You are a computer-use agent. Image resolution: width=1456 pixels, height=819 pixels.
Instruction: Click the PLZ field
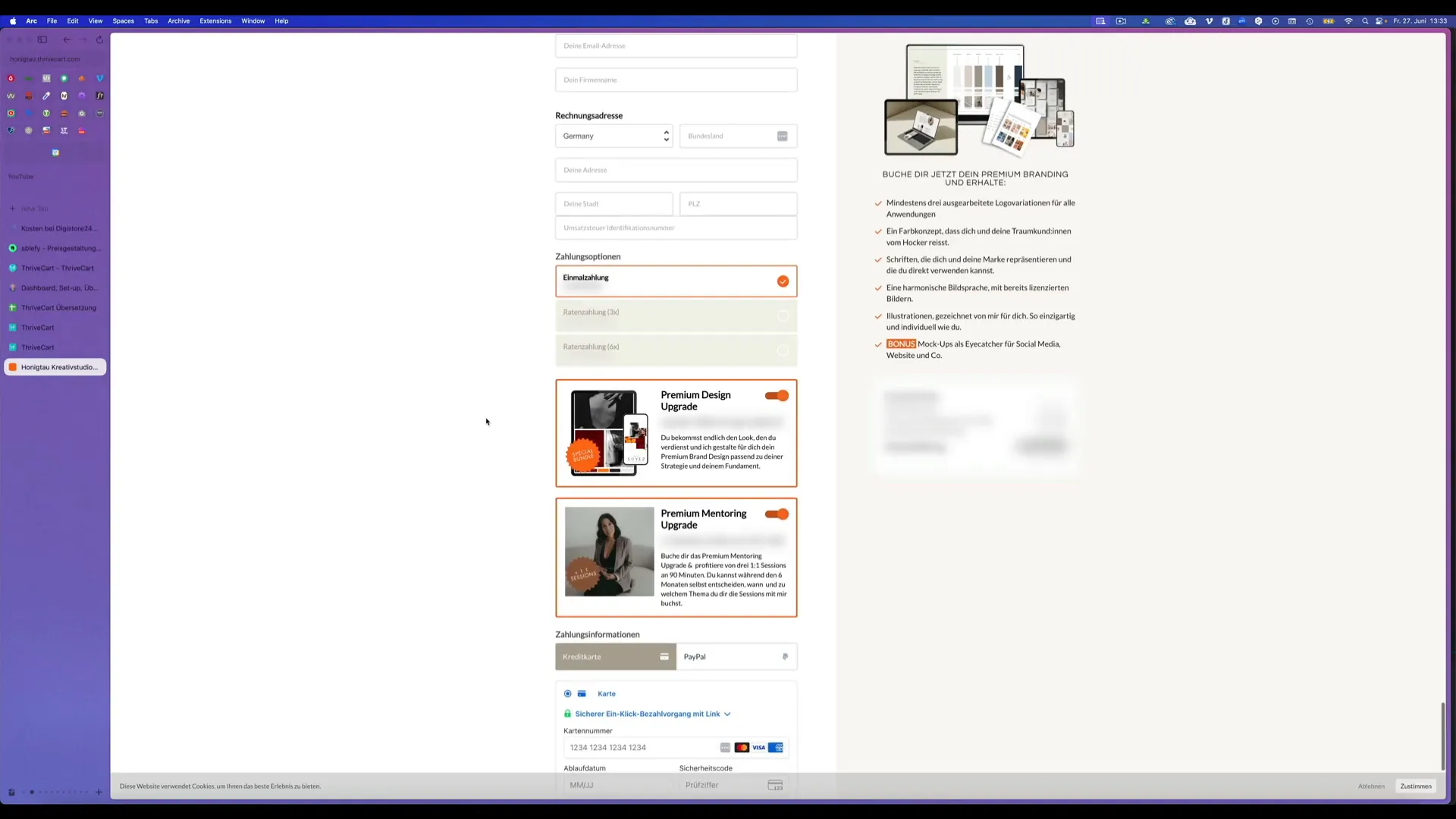click(x=738, y=204)
